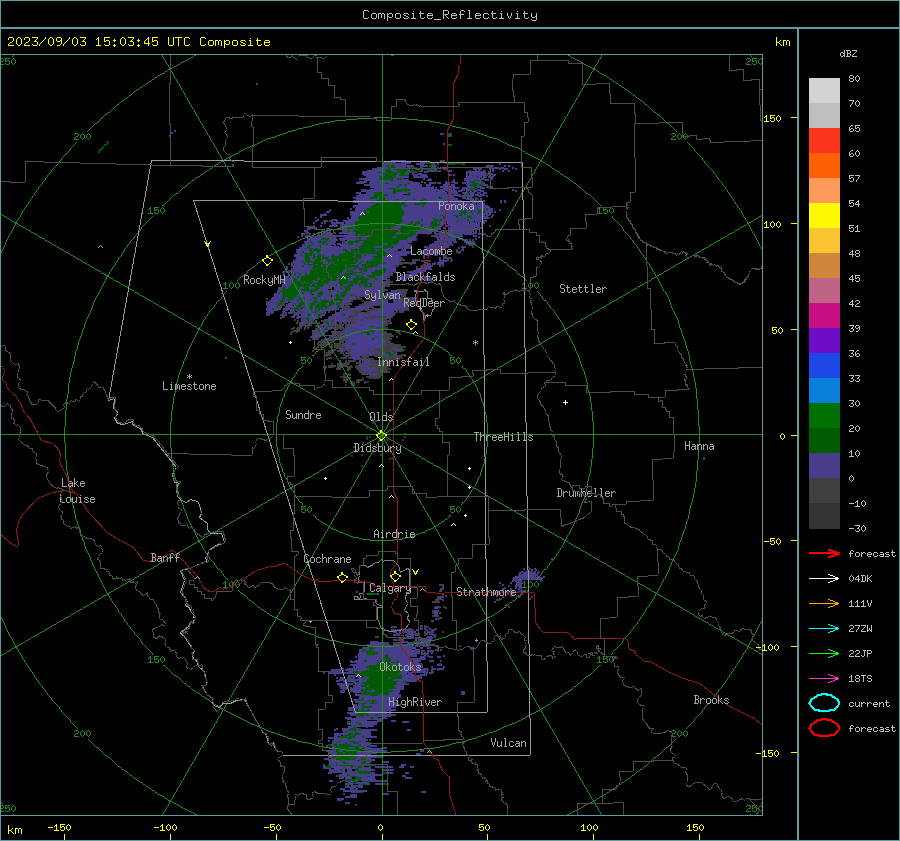This screenshot has height=841, width=900.
Task: Select the dark gray -10 dBZ swatch
Action: coord(824,515)
